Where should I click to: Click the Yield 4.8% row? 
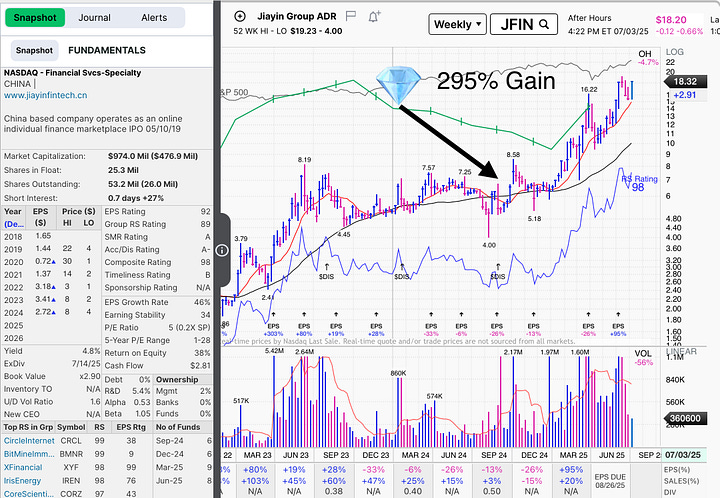coord(51,351)
